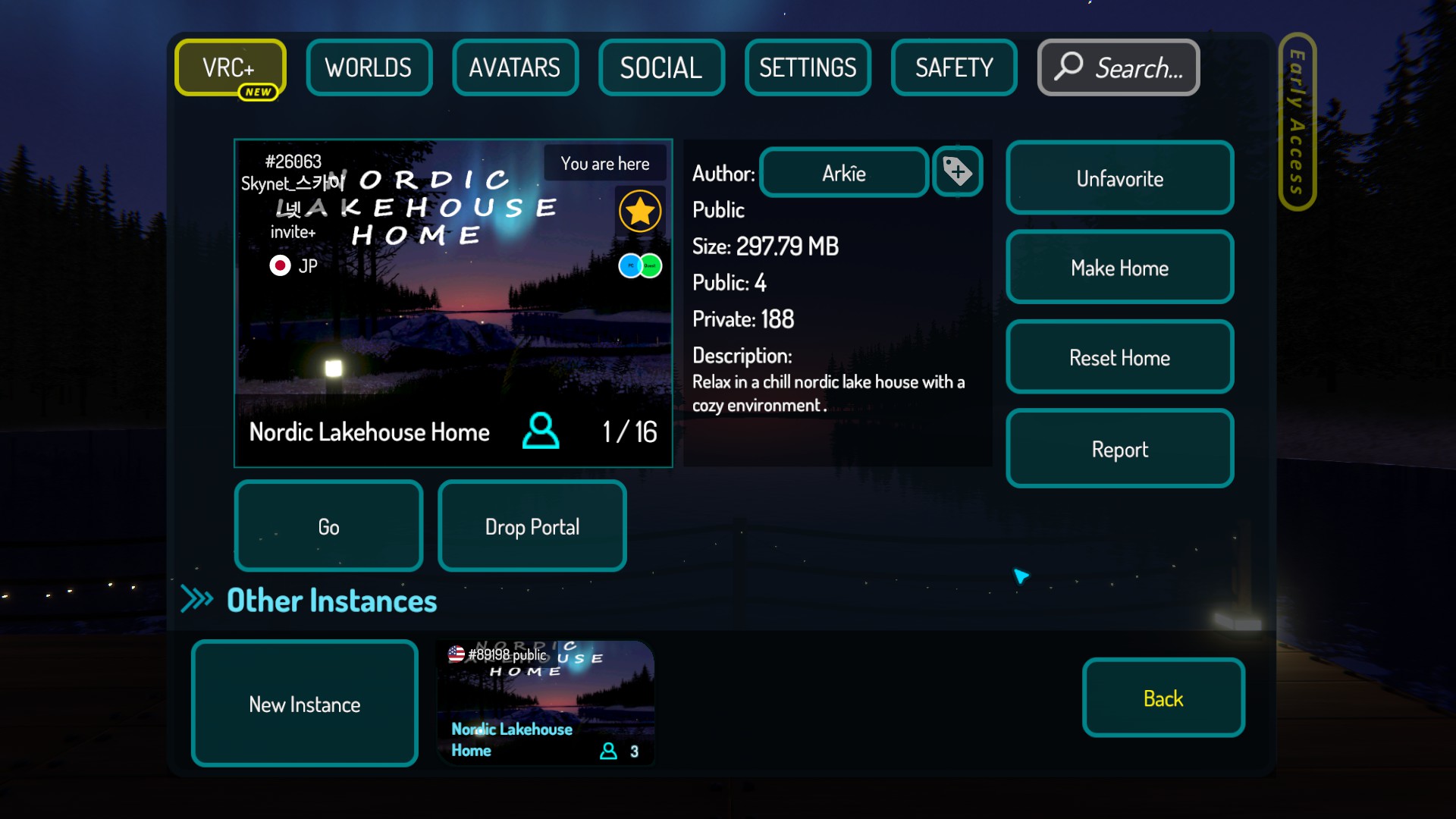
Task: Open instance #89198 public thumbnail
Action: click(546, 704)
